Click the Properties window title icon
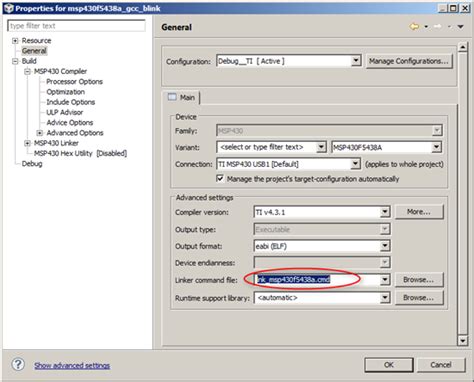Image resolution: width=474 pixels, height=382 pixels. click(8, 8)
